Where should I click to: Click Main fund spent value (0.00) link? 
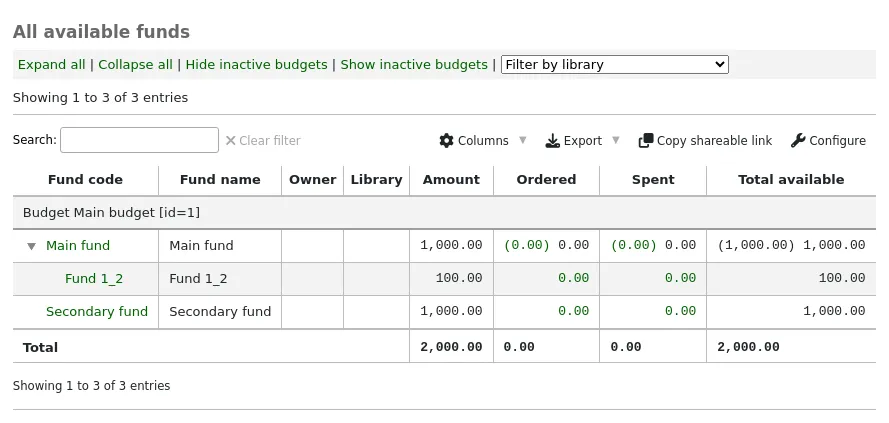pos(634,245)
